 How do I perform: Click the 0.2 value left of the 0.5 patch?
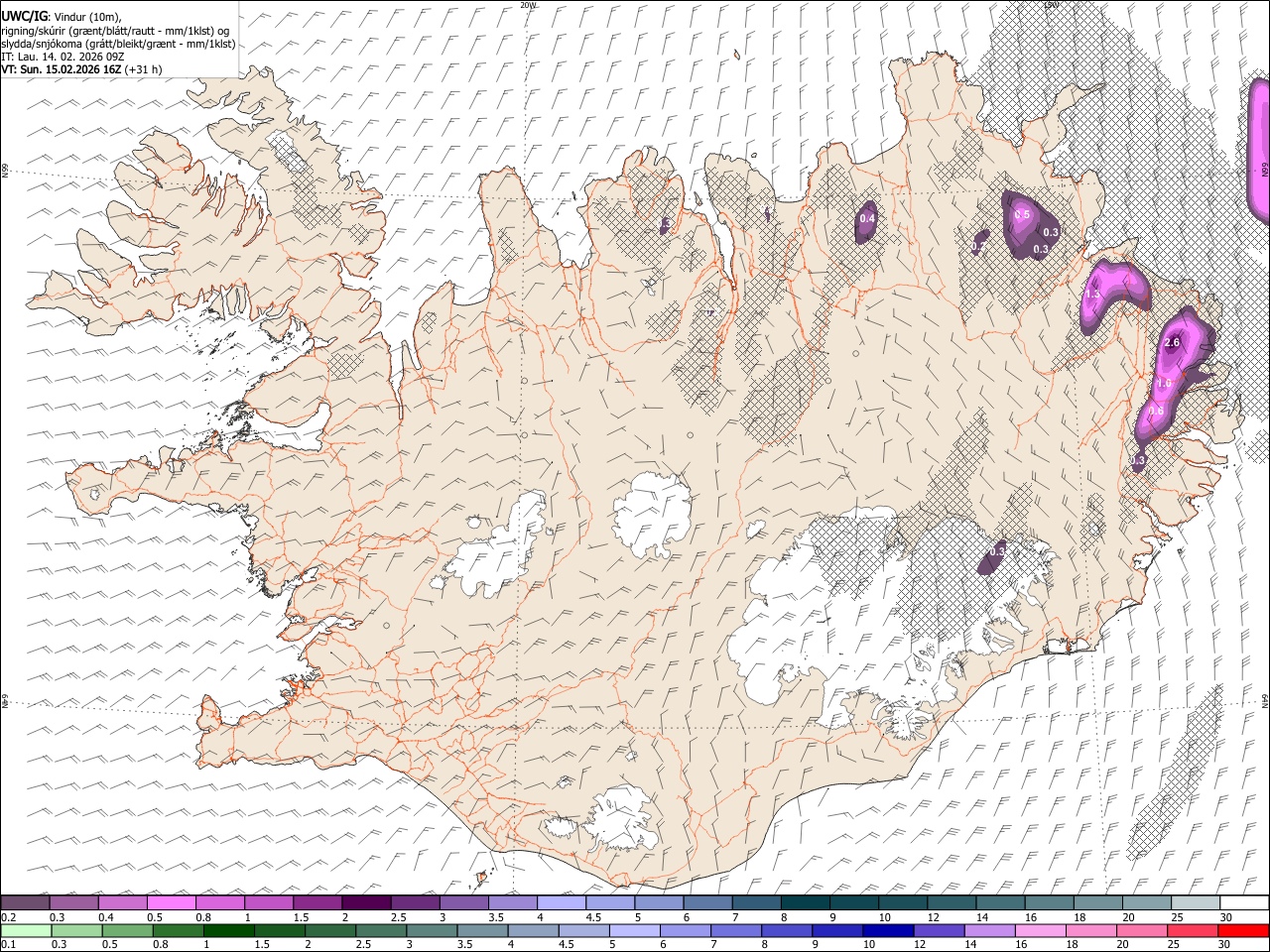coord(979,247)
